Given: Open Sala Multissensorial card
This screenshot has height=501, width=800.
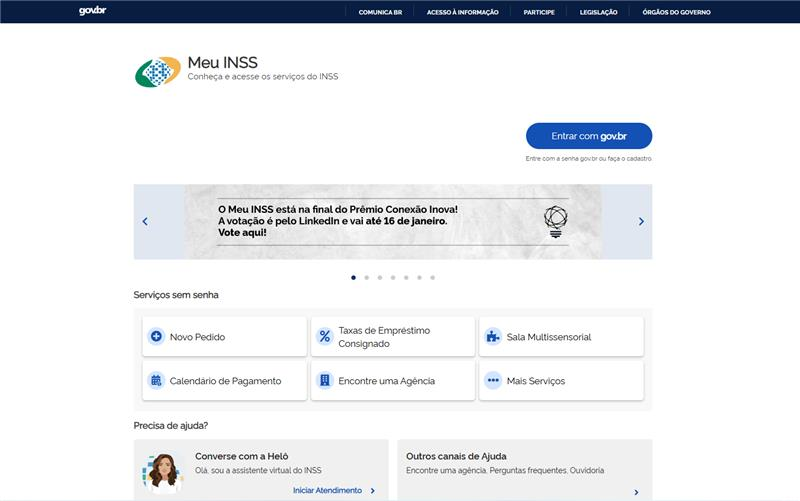Looking at the screenshot, I should [x=561, y=337].
